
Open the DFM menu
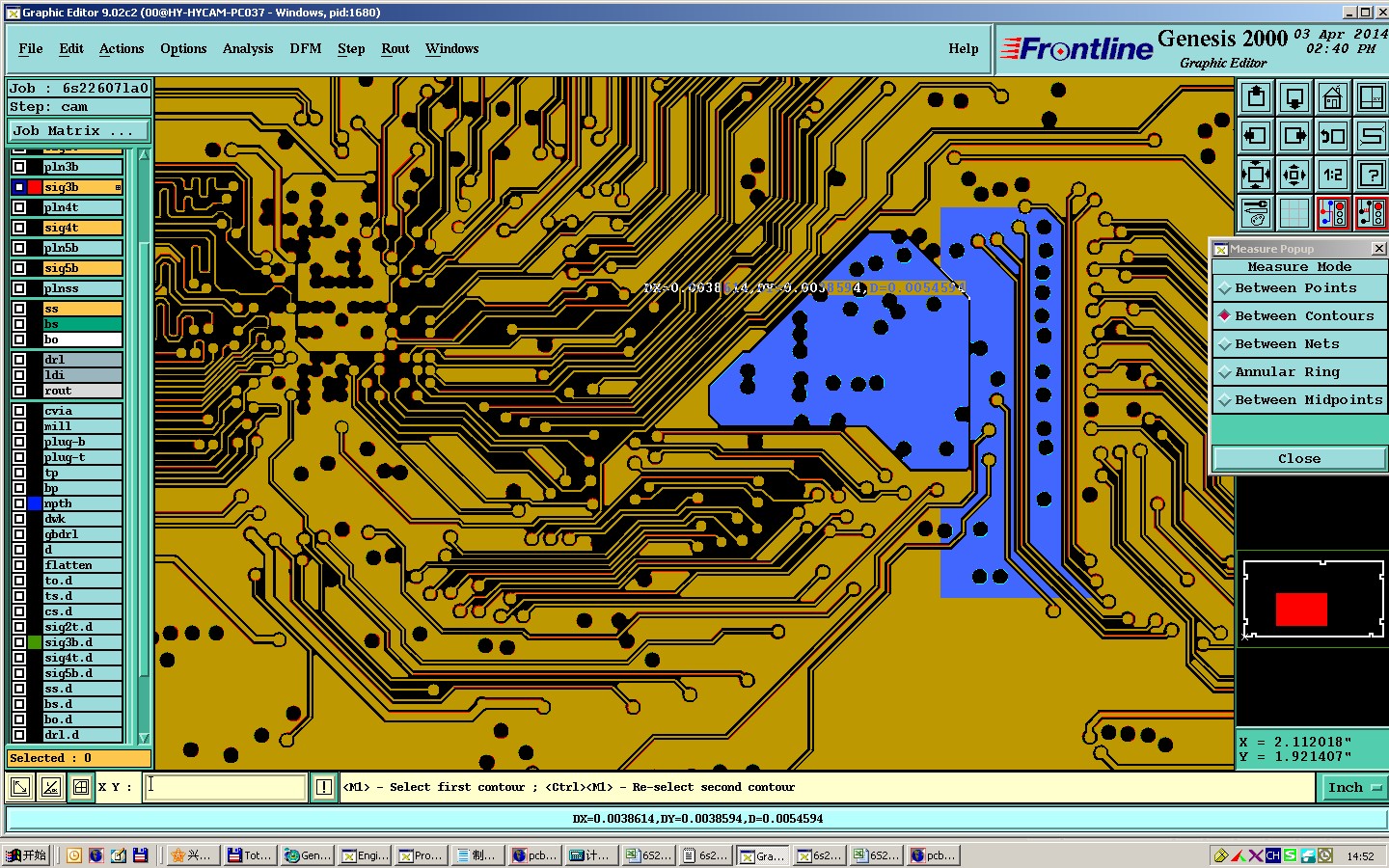tap(306, 49)
